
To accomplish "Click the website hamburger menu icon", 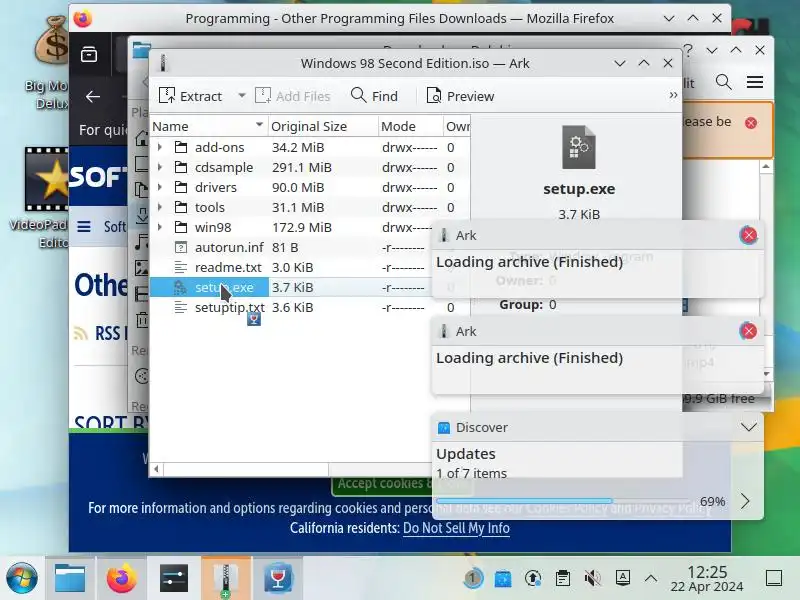I will tap(84, 227).
